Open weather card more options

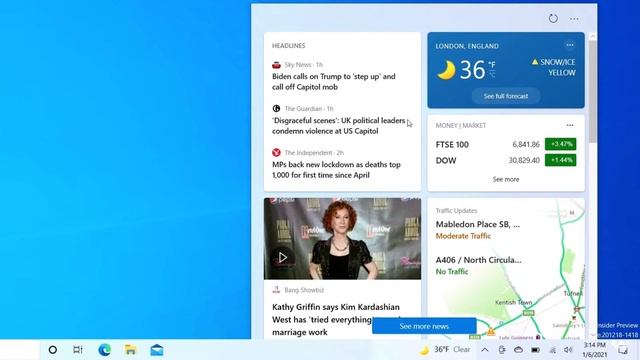click(570, 45)
